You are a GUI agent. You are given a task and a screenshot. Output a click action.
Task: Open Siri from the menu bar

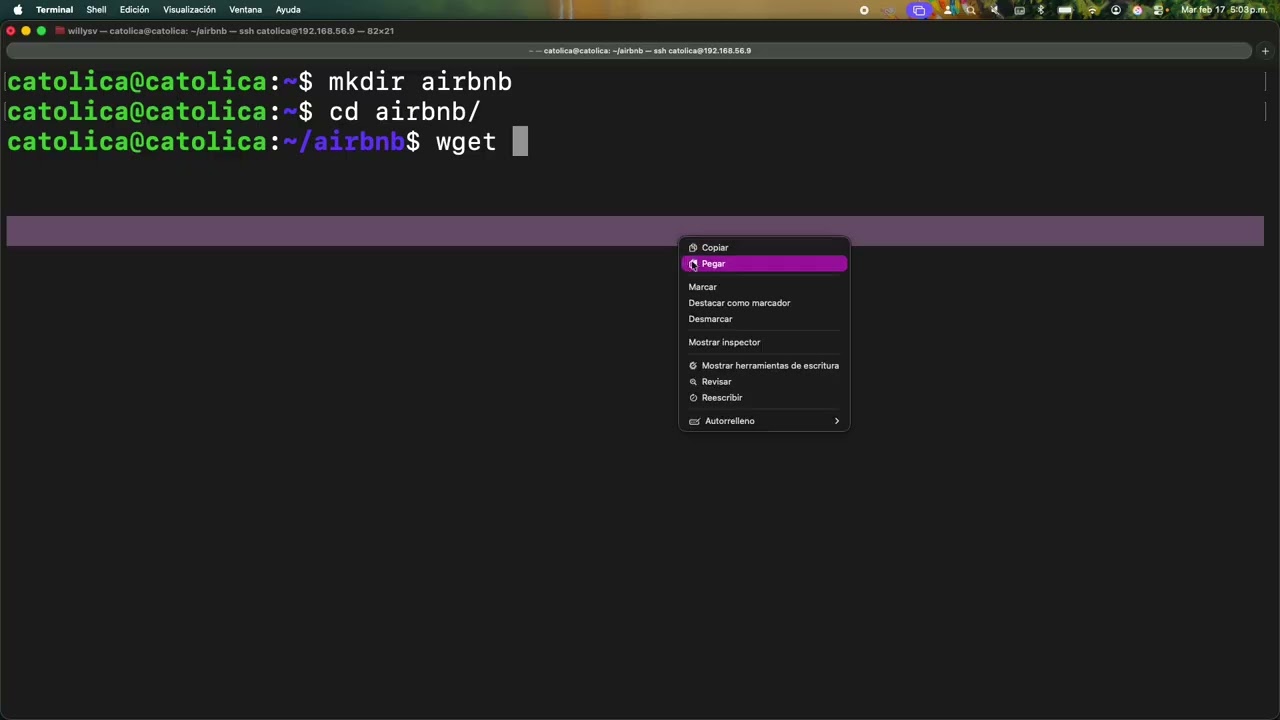pos(1137,10)
